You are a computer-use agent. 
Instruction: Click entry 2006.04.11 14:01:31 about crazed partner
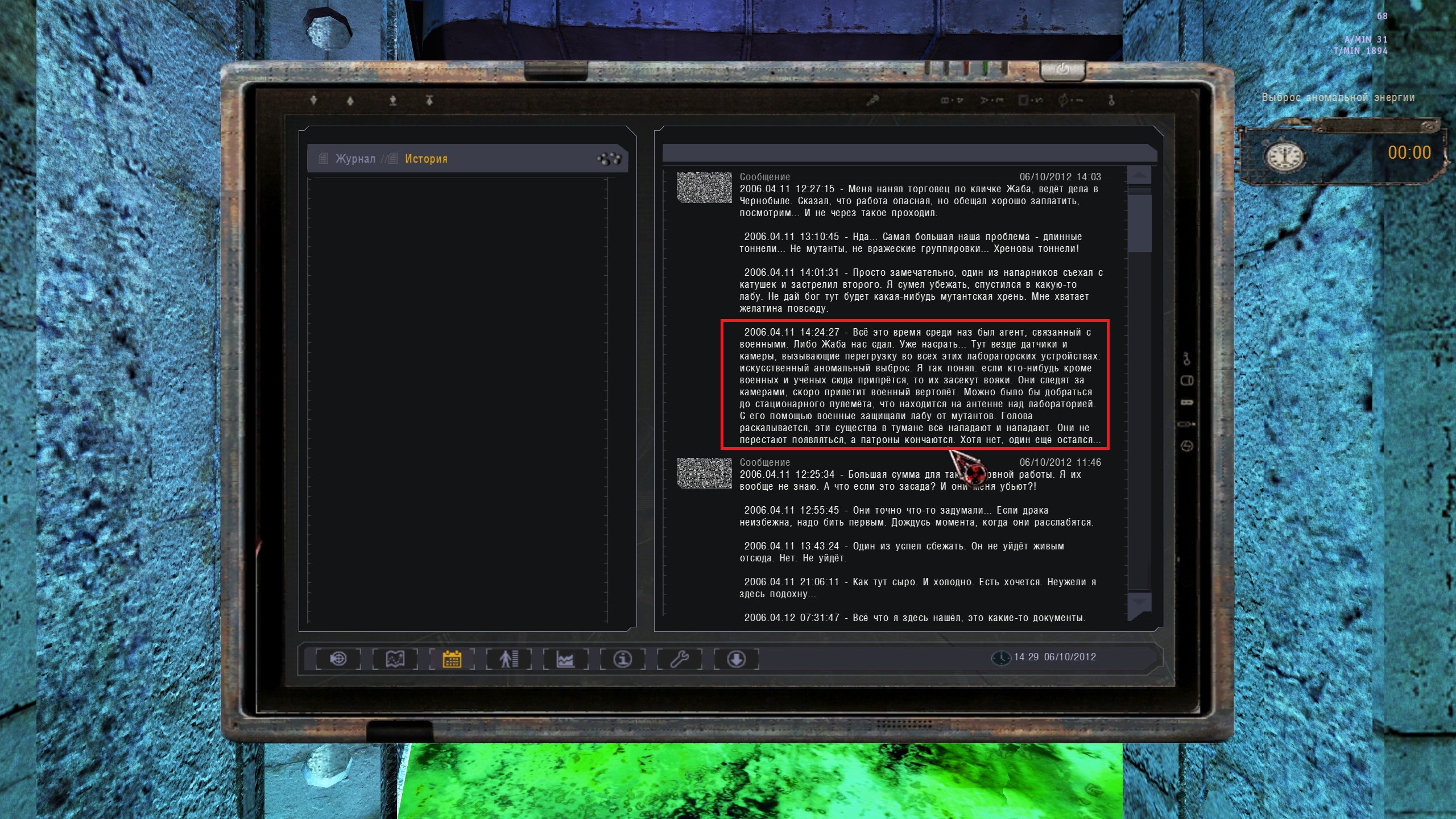click(x=921, y=291)
